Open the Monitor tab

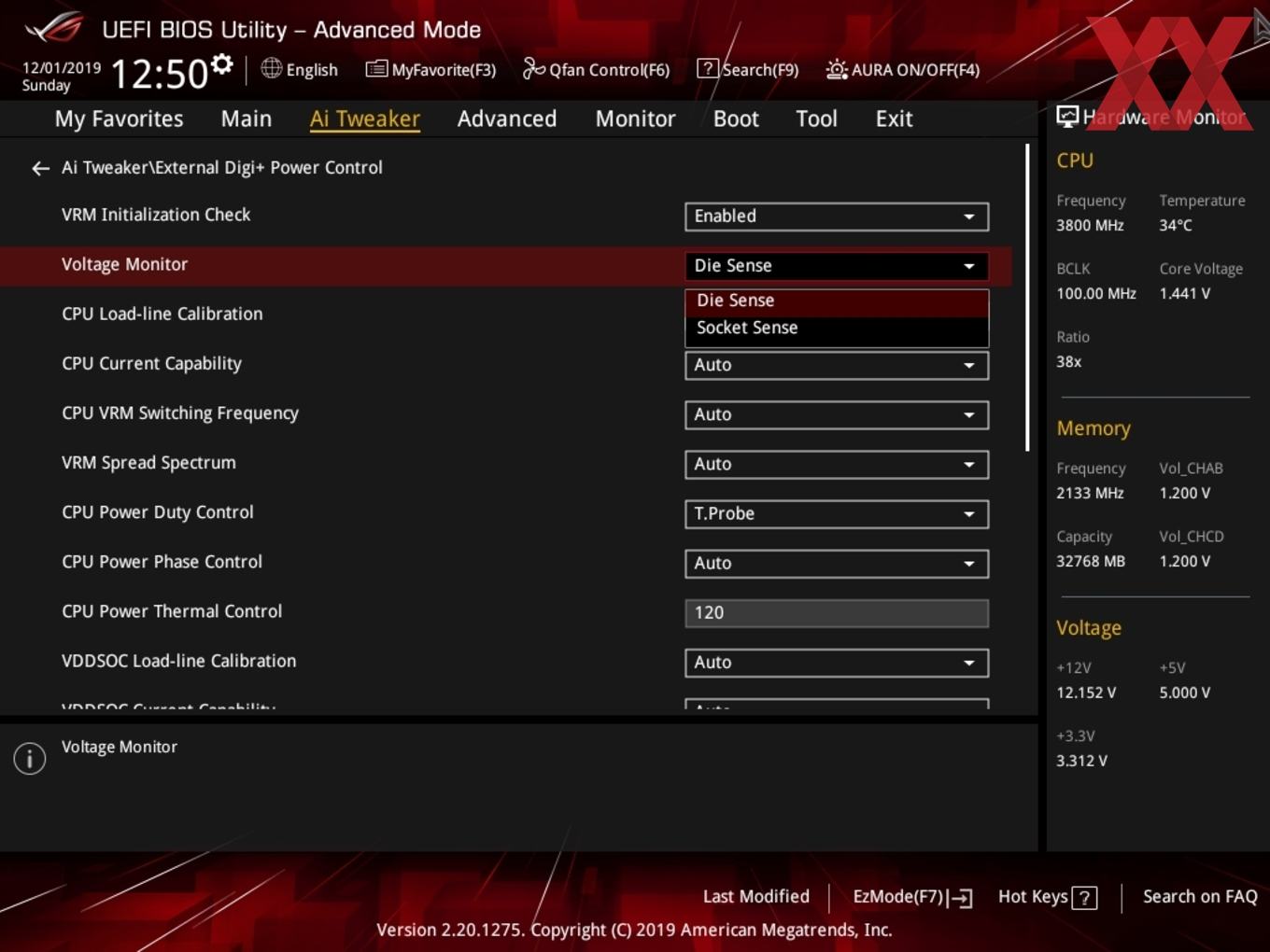click(x=635, y=119)
